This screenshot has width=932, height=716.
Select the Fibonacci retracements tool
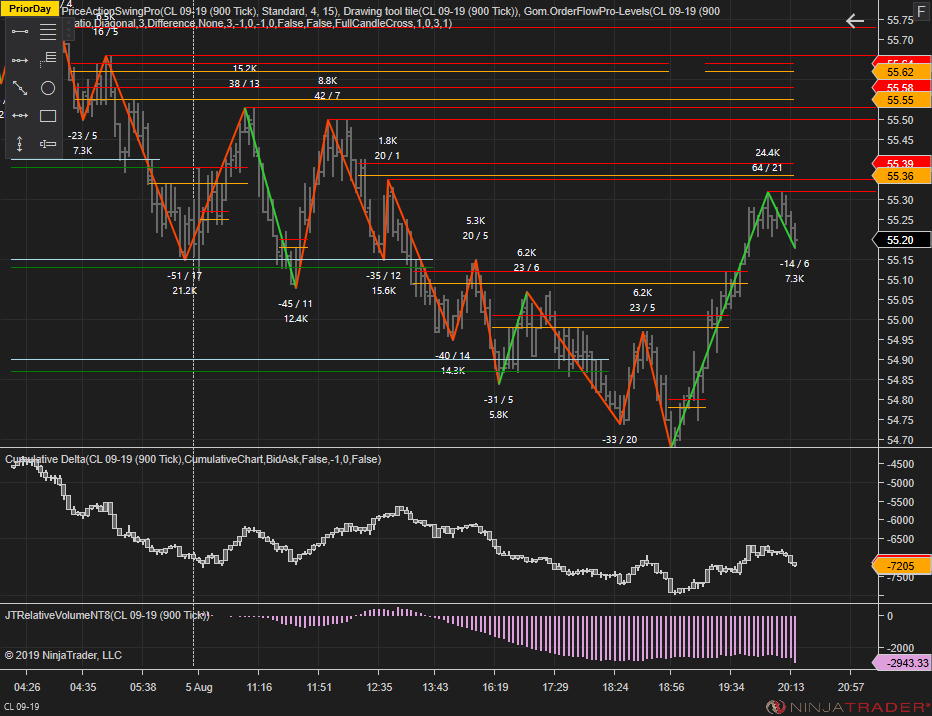48,31
